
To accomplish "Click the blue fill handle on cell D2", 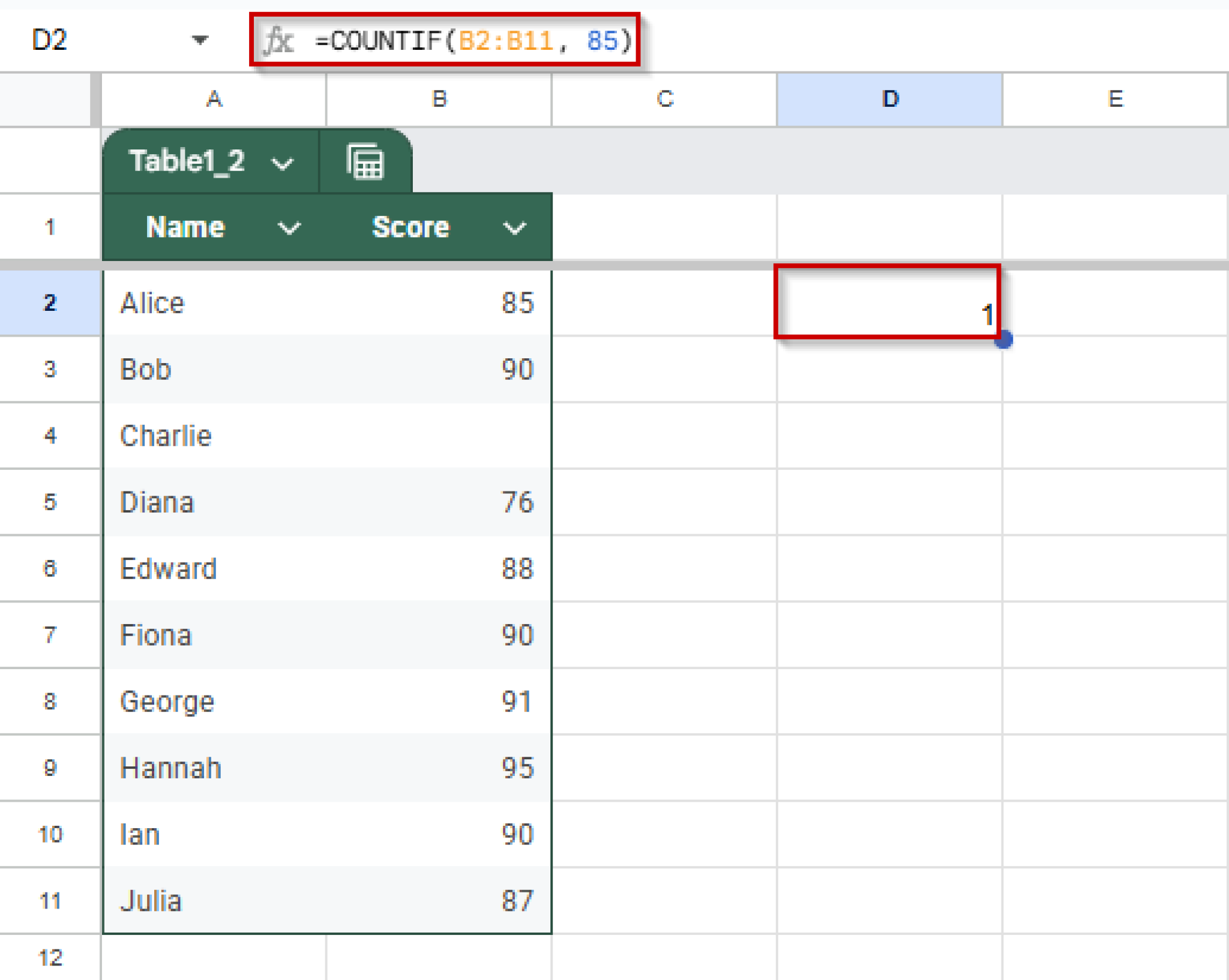I will 1005,340.
